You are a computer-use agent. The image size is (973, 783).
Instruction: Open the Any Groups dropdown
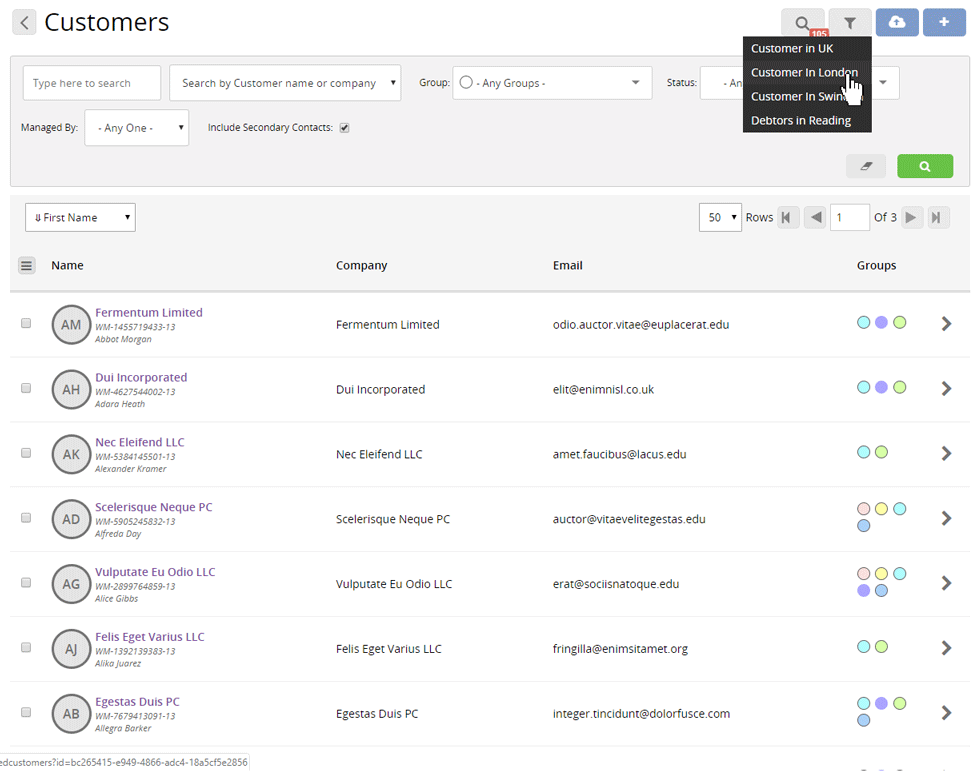point(552,83)
